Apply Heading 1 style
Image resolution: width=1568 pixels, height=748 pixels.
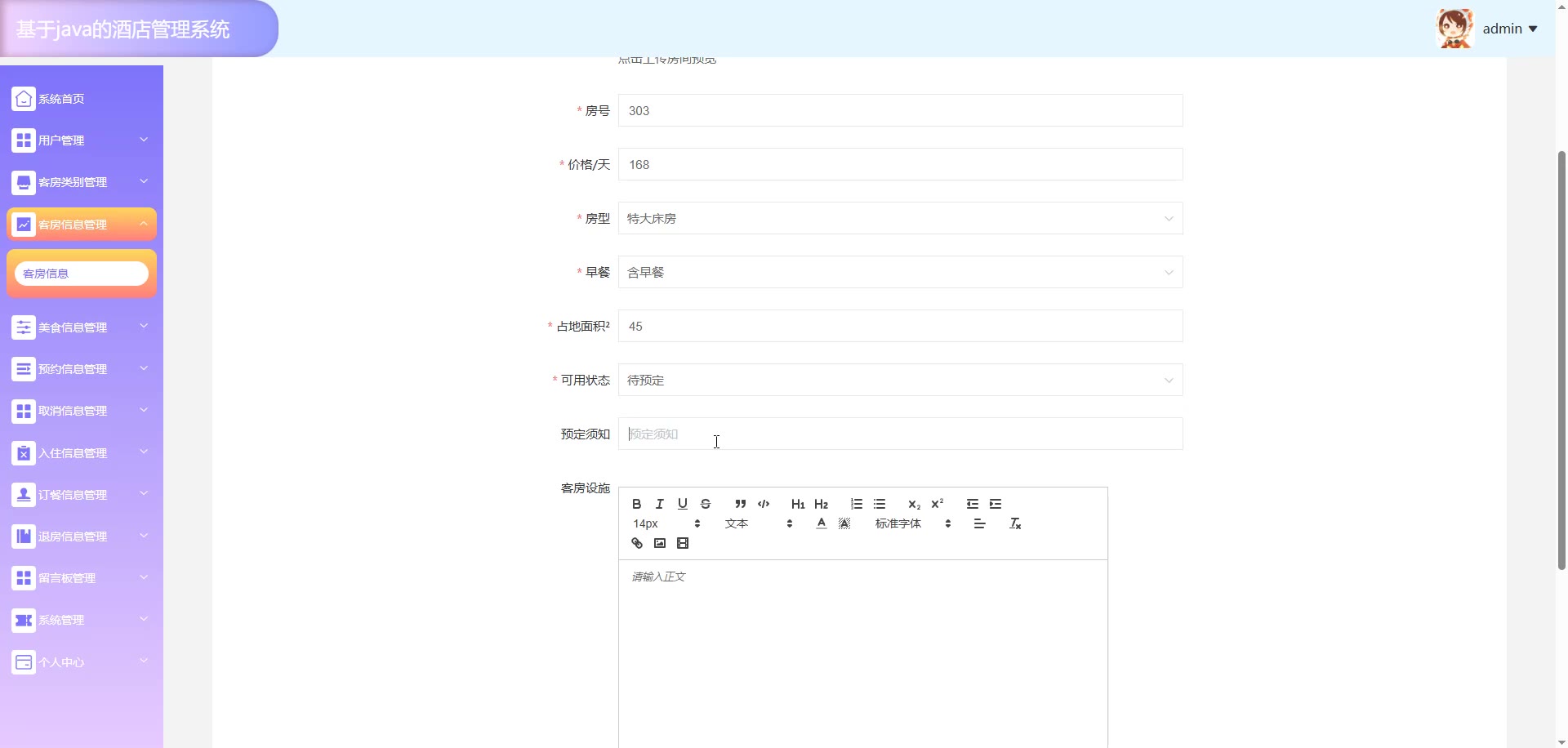(x=798, y=504)
